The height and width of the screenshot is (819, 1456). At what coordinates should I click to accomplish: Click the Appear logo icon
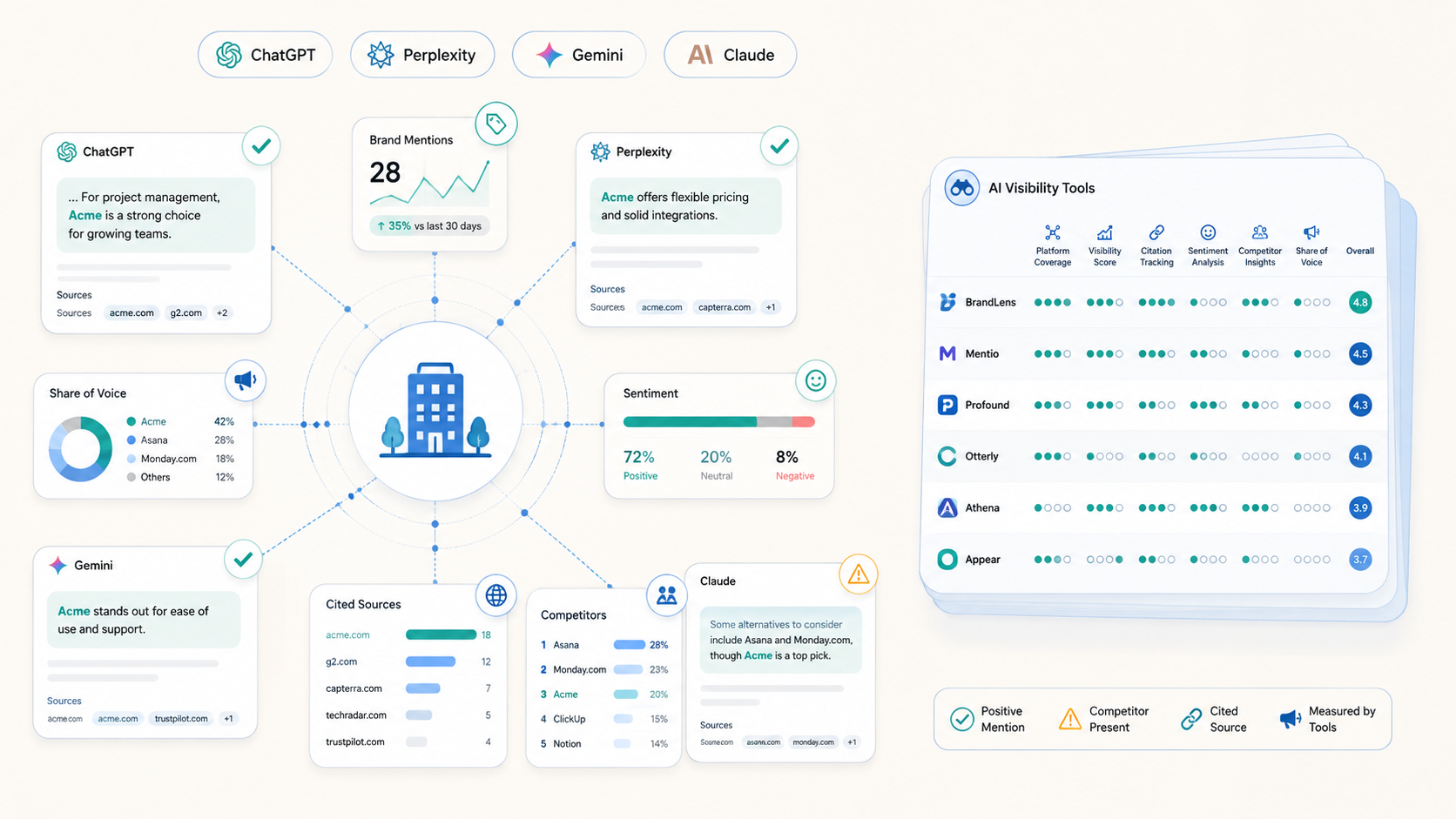(947, 559)
